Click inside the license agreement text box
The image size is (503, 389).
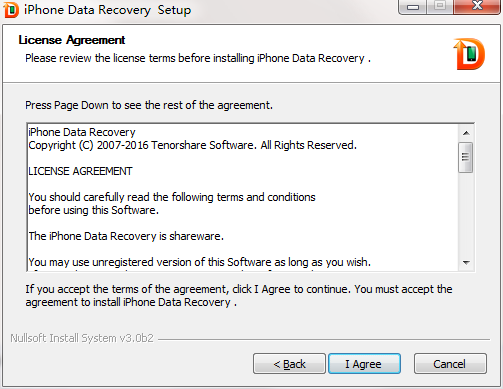pos(243,197)
